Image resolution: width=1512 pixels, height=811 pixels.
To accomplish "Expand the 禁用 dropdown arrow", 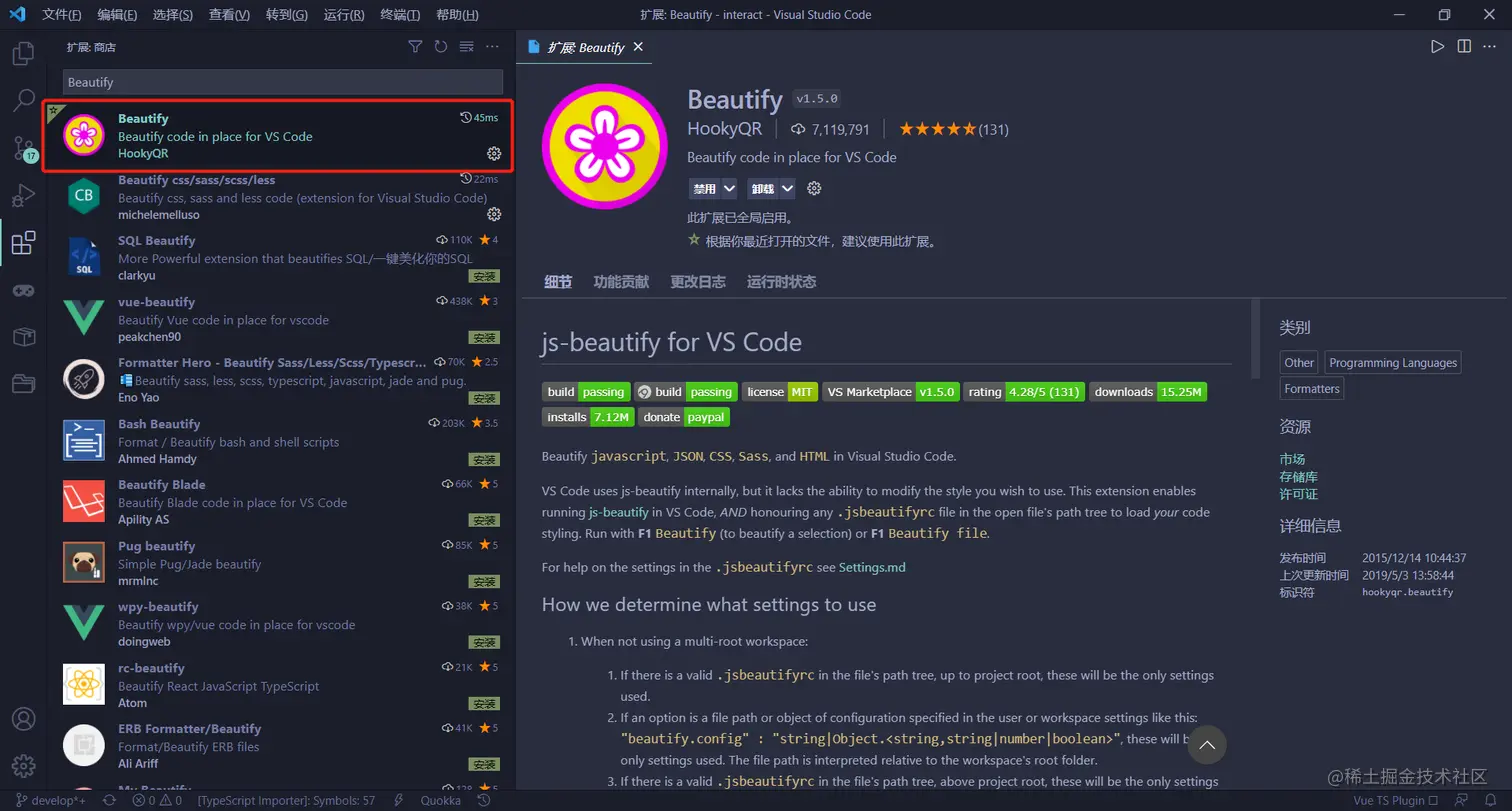I will click(729, 188).
